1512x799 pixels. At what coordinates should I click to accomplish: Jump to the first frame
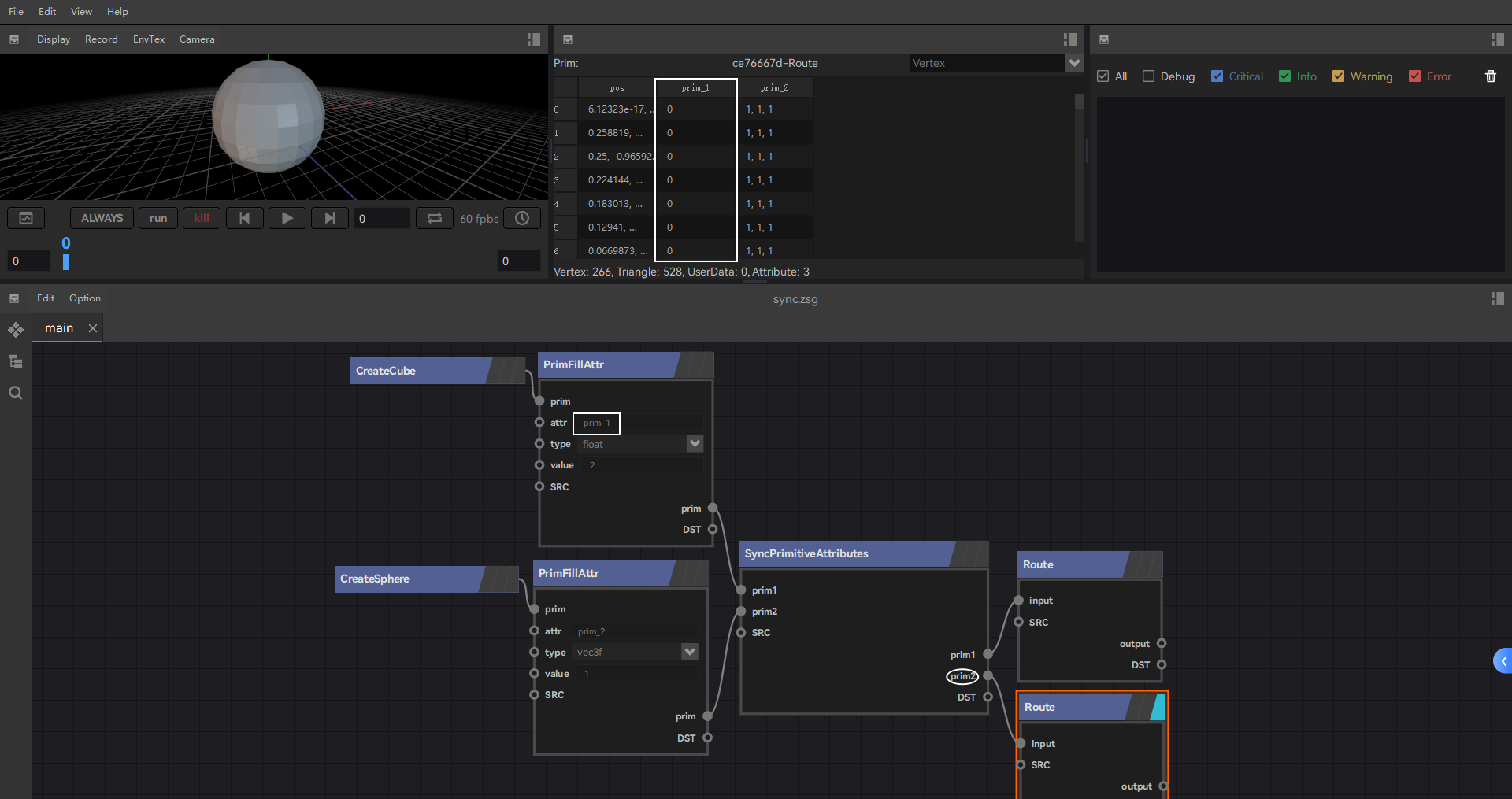coord(245,218)
